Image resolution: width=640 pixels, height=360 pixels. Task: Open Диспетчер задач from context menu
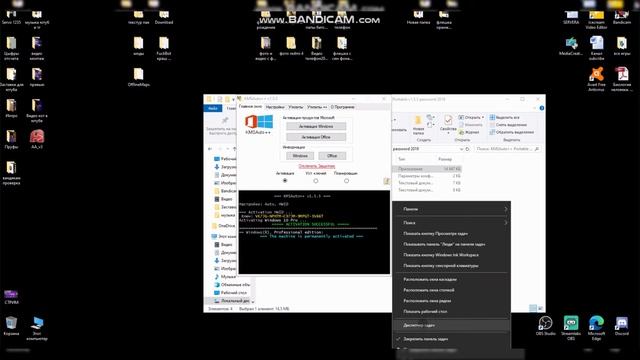(451, 325)
